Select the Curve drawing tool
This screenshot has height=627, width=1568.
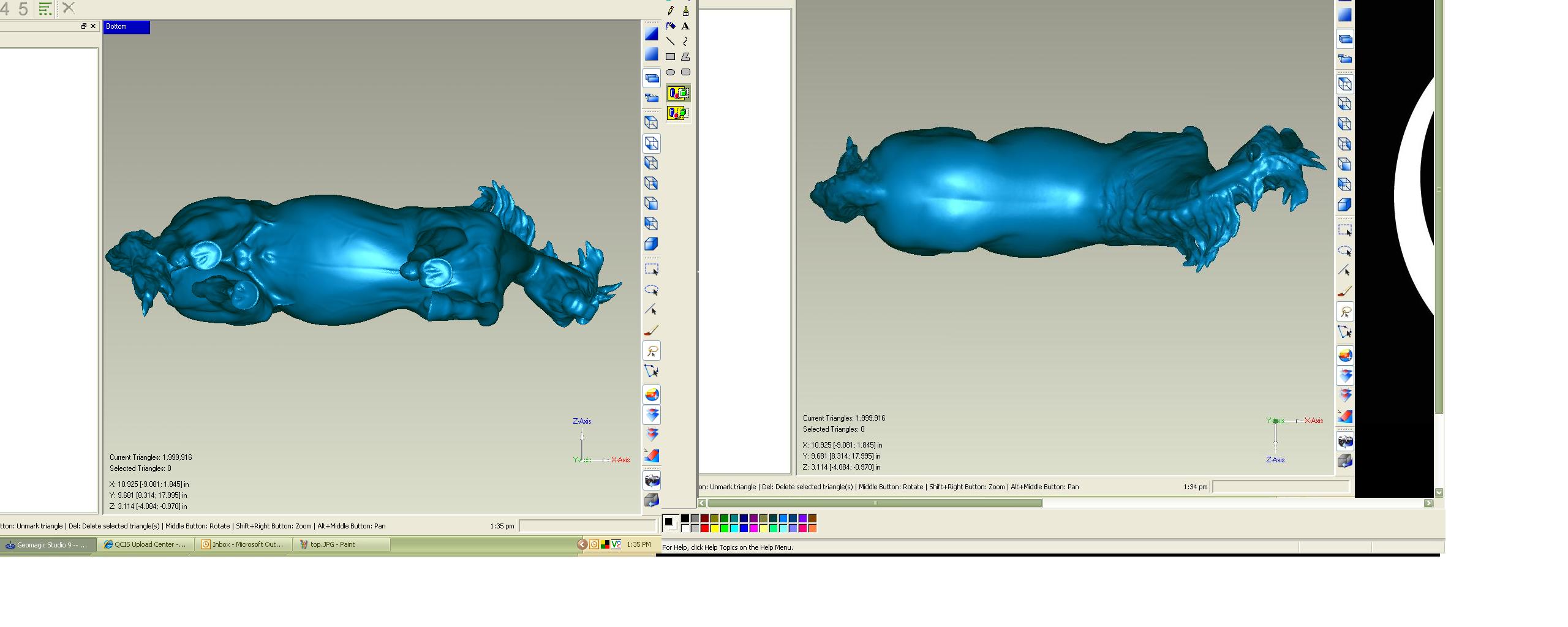point(685,41)
